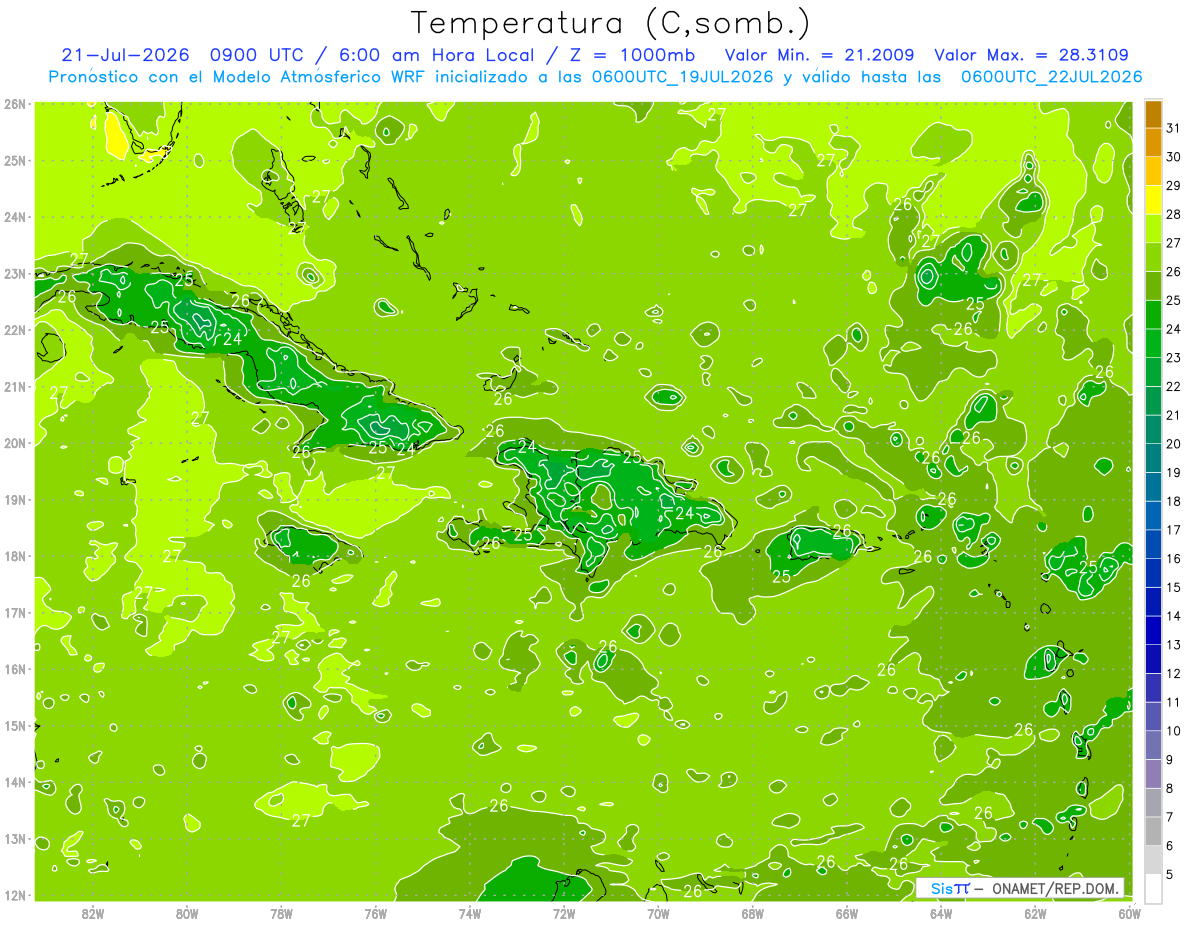The image size is (1200, 927).
Task: Click the '74W' longitude axis label
Action: tap(470, 914)
